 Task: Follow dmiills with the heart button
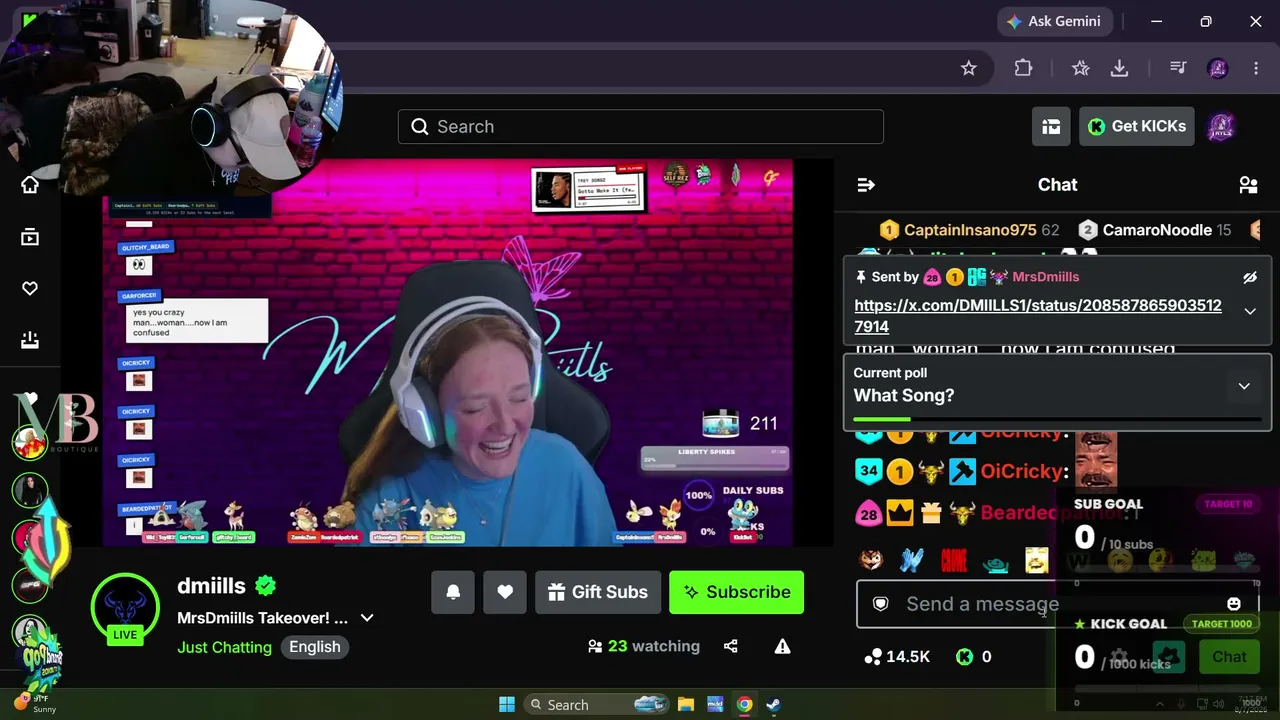(505, 592)
